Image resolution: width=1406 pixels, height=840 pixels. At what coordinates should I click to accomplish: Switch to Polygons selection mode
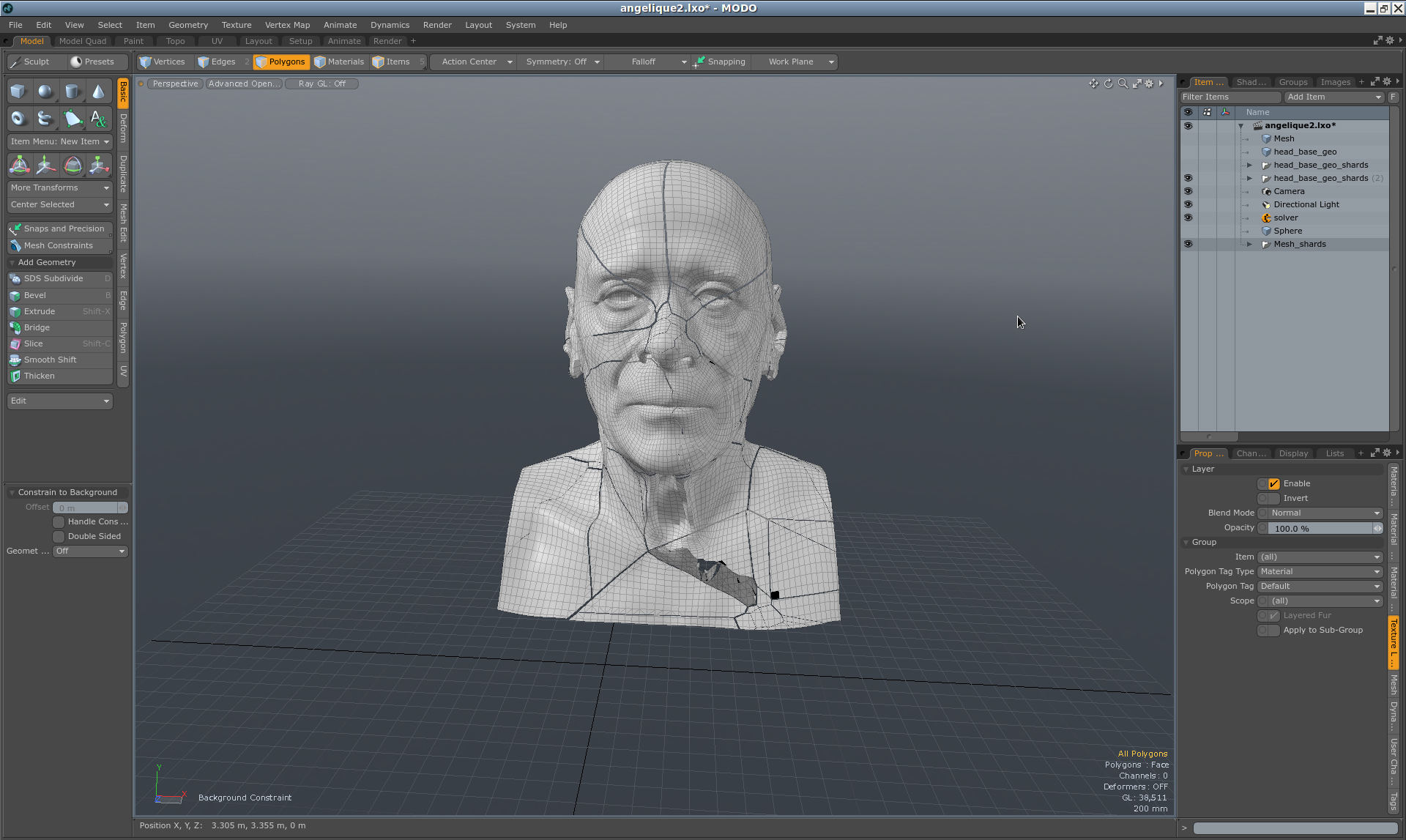(x=281, y=62)
